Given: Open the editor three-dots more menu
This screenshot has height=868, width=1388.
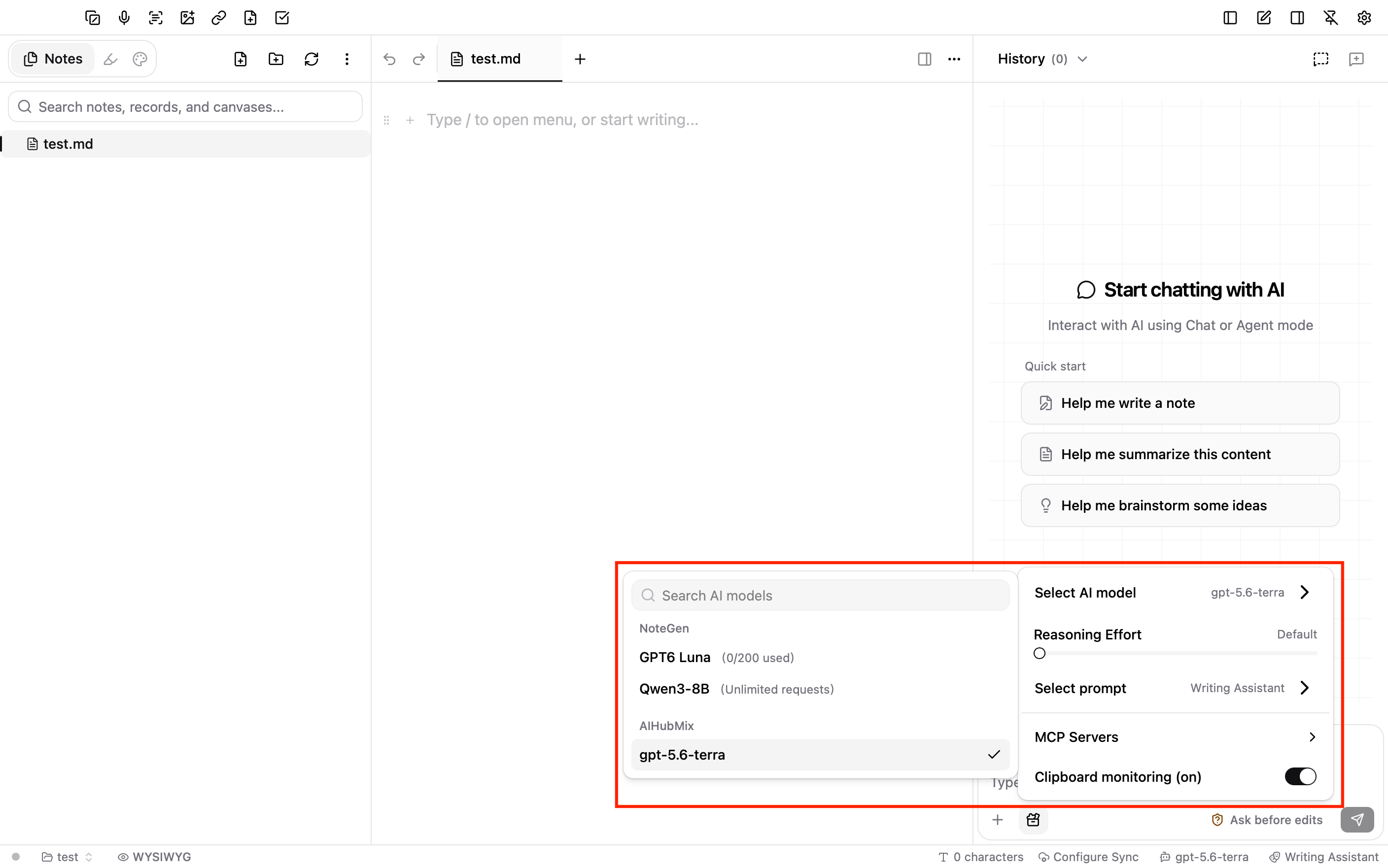Looking at the screenshot, I should coord(954,59).
